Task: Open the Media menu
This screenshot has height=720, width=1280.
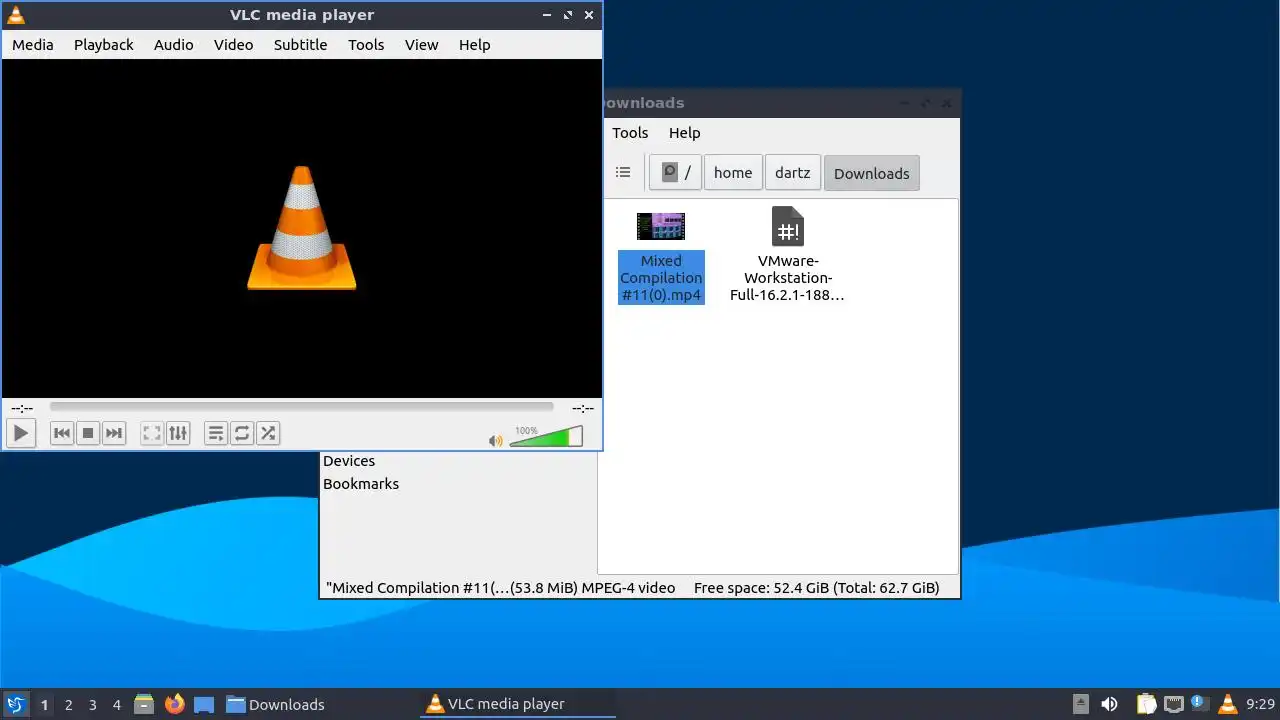Action: tap(33, 45)
